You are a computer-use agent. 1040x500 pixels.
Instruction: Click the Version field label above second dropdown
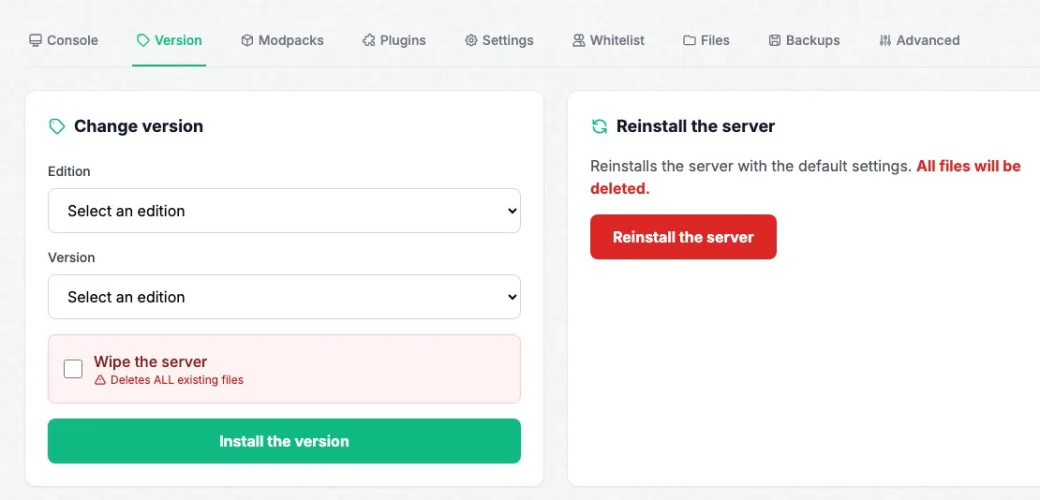[71, 257]
